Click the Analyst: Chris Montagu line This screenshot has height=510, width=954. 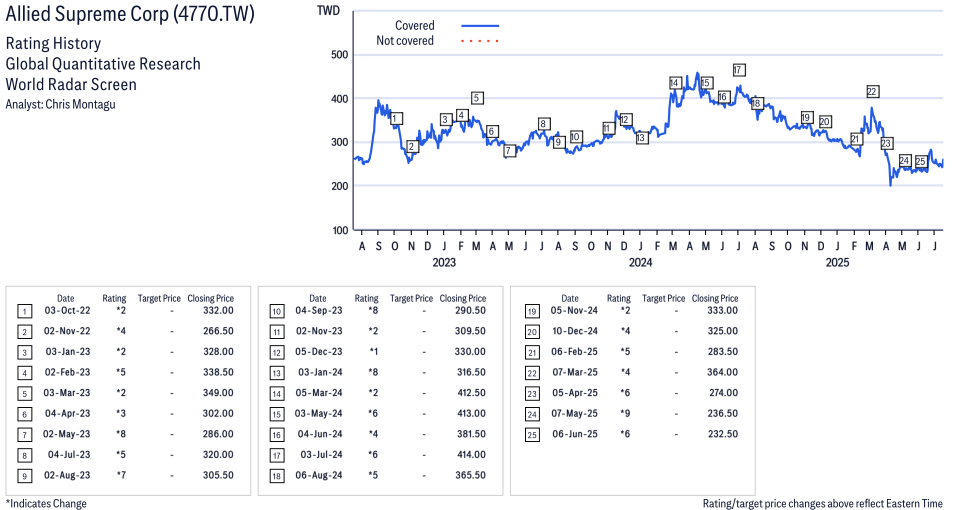click(x=60, y=104)
